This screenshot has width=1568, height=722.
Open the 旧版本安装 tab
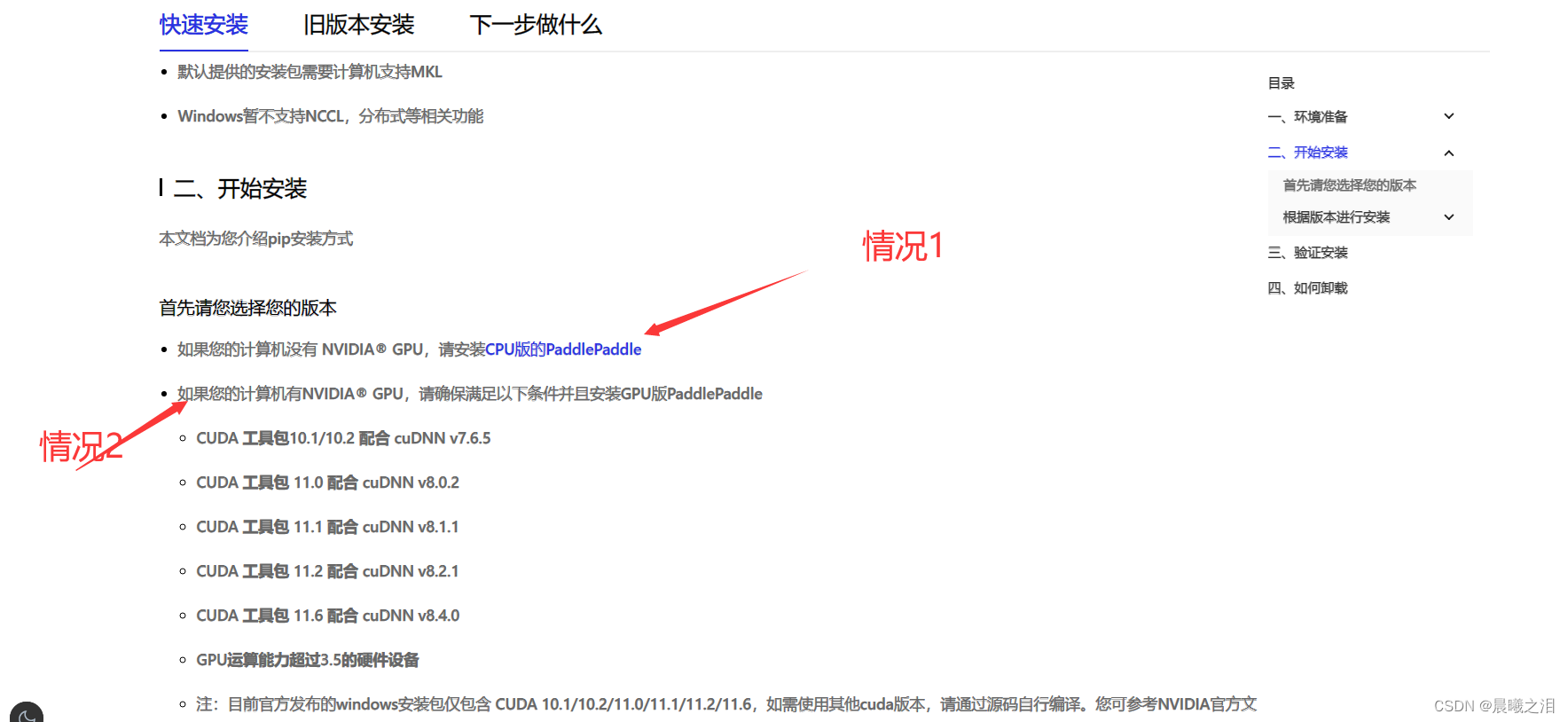click(x=359, y=25)
